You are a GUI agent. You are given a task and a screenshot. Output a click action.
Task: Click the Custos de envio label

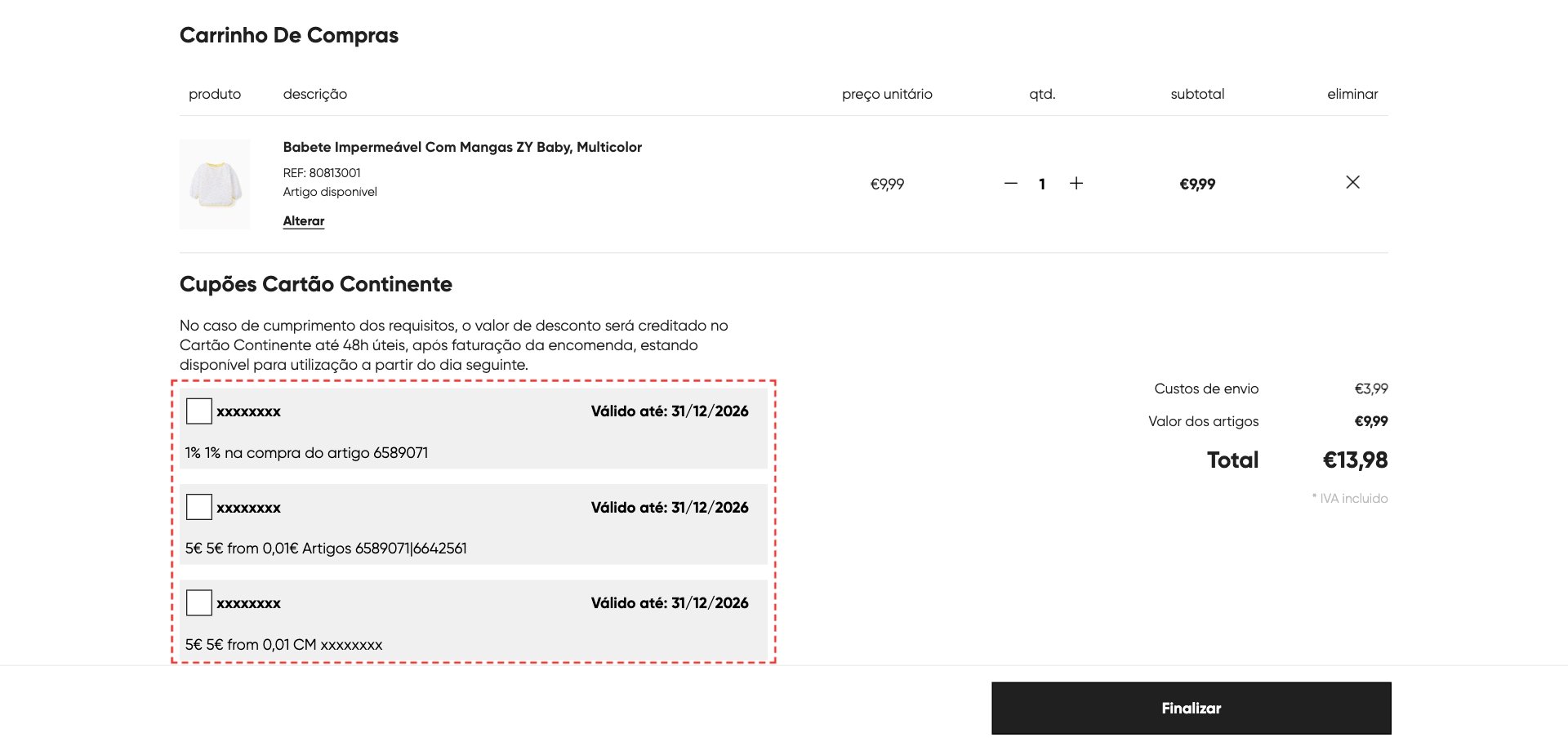pyautogui.click(x=1206, y=389)
